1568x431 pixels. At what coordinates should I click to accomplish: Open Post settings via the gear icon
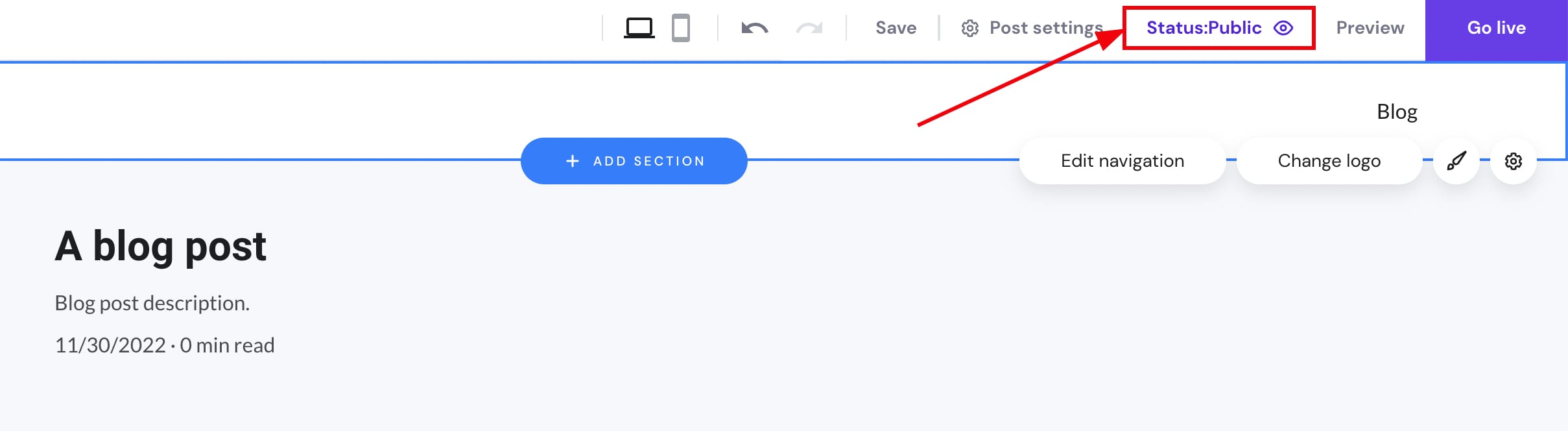click(x=970, y=28)
